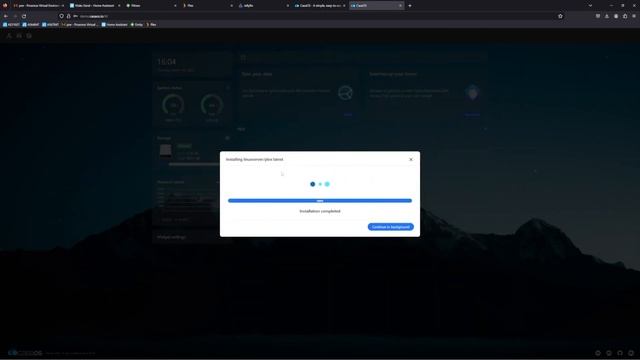
Task: Select the 'Installation completed' status text
Action: click(320, 211)
